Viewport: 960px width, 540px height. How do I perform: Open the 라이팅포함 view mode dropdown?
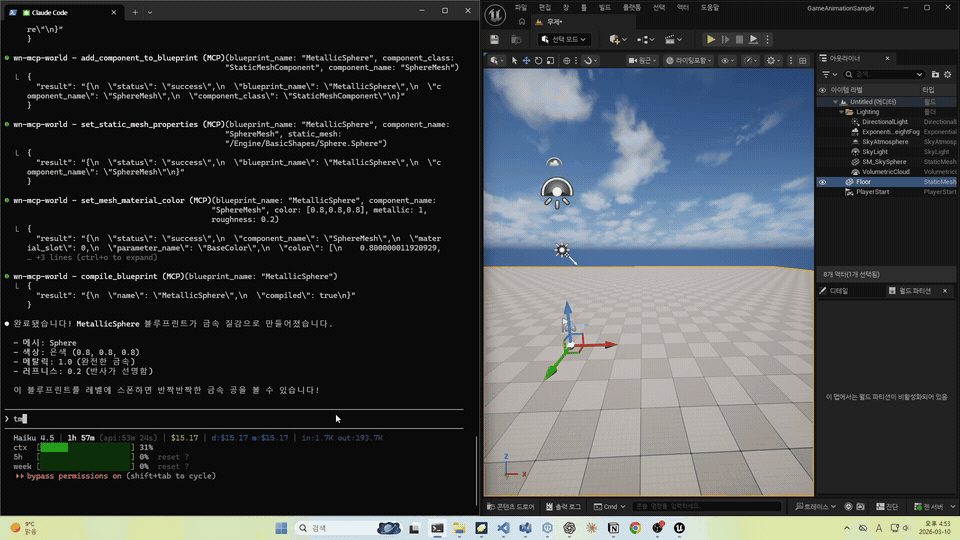[x=688, y=61]
